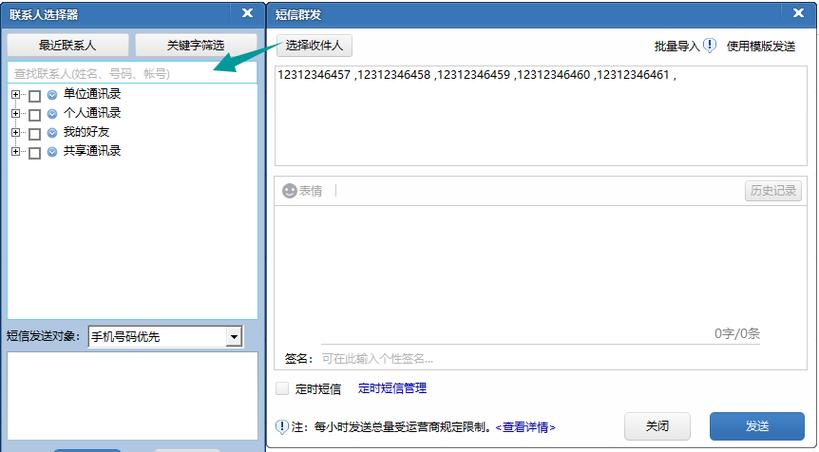Expand the 我的好友 tree node
The image size is (819, 452).
click(x=16, y=132)
